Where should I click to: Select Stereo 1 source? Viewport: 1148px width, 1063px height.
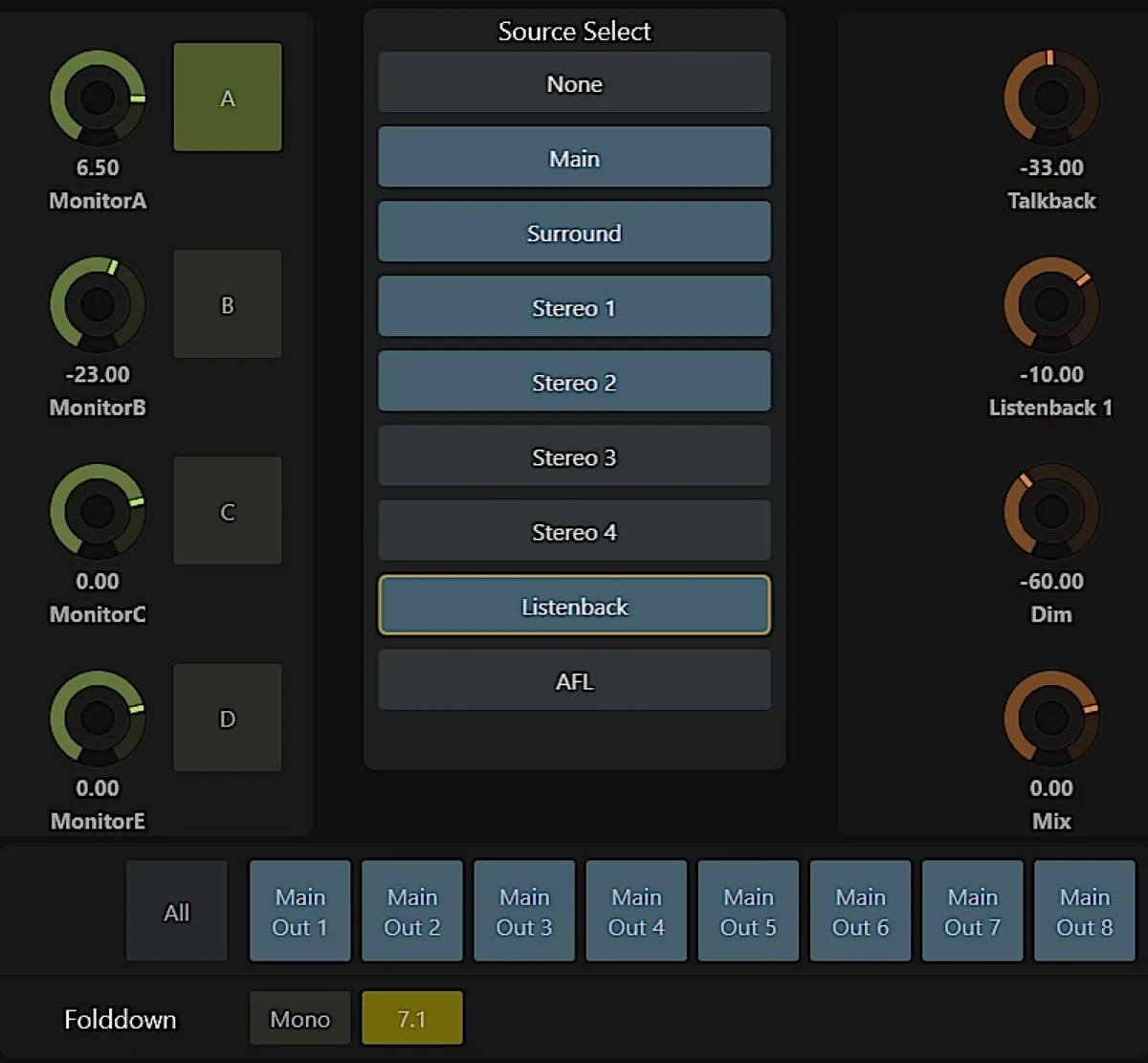574,307
